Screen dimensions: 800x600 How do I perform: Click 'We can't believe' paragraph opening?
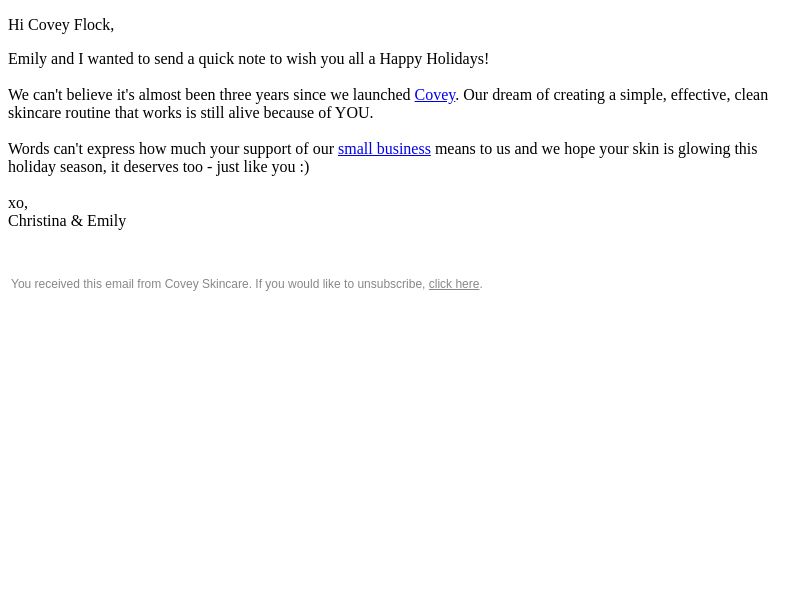pos(61,95)
